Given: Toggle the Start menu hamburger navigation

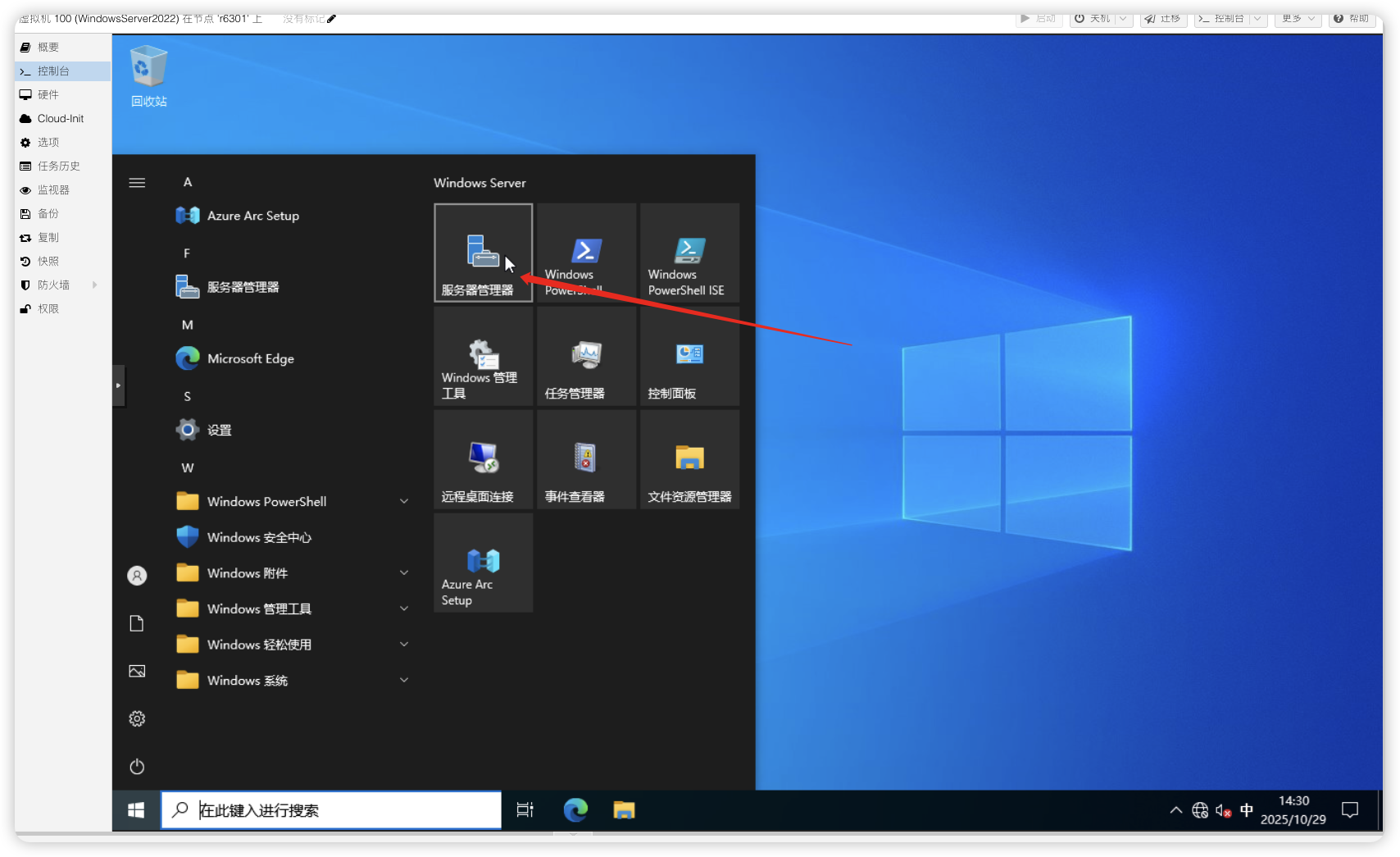Looking at the screenshot, I should (137, 183).
